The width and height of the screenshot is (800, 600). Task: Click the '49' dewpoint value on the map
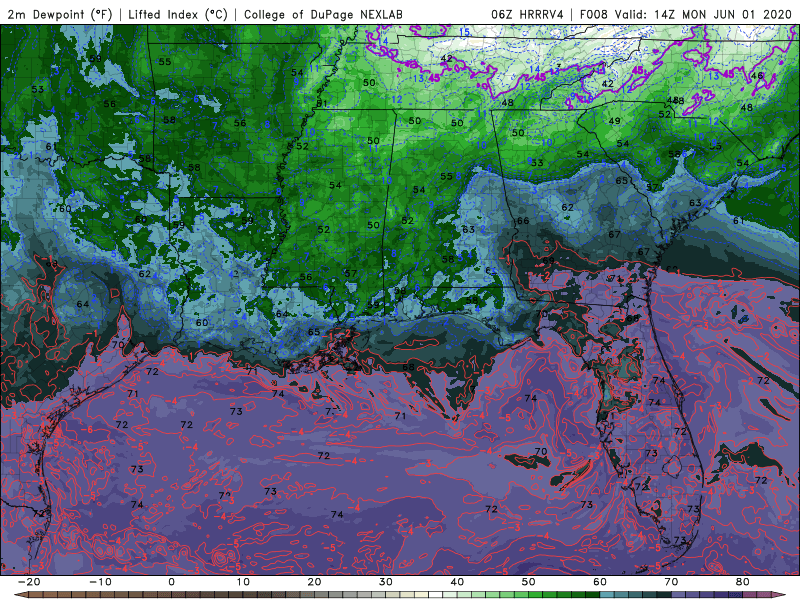click(x=615, y=121)
